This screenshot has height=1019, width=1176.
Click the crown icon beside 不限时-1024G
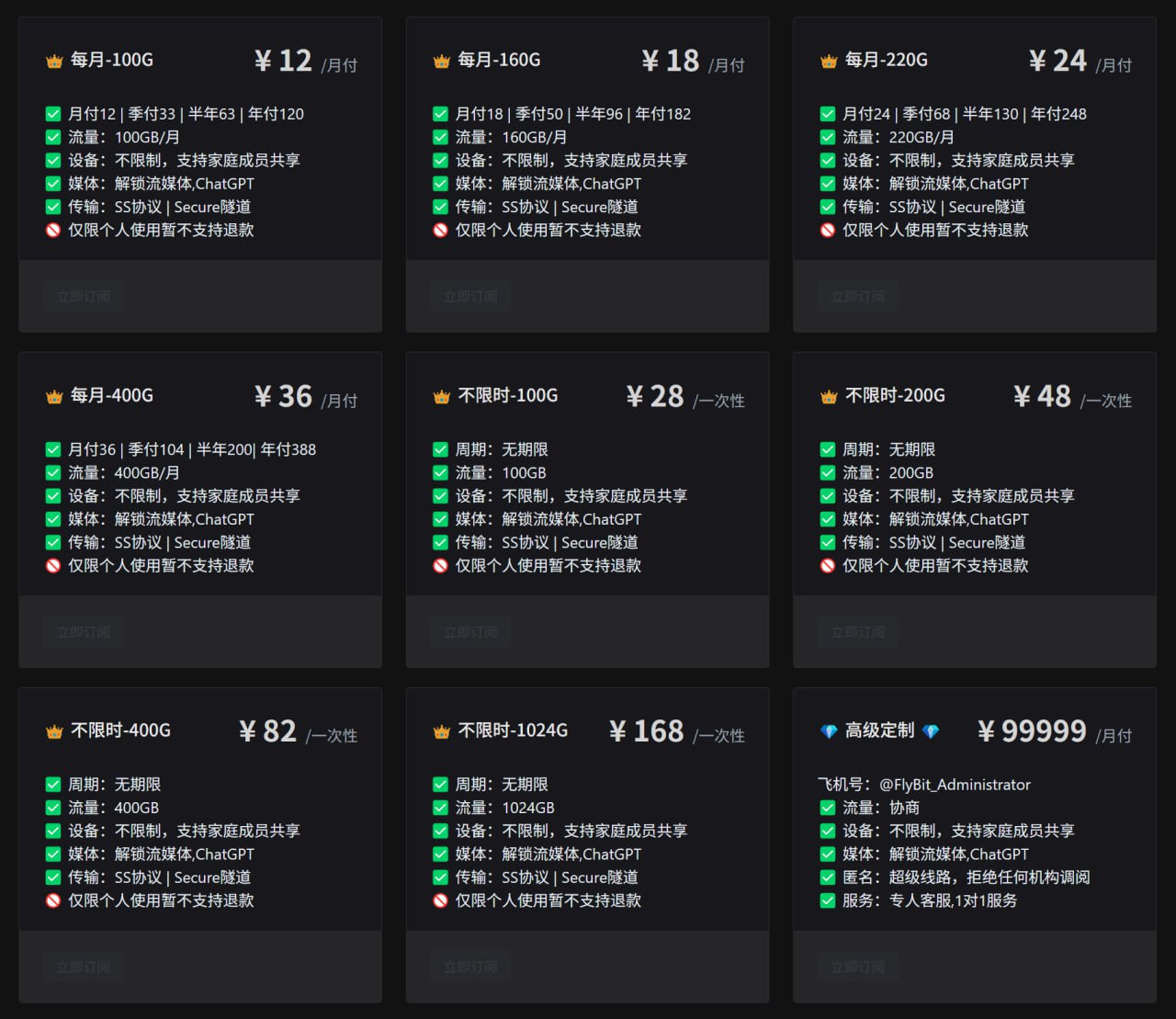[442, 732]
